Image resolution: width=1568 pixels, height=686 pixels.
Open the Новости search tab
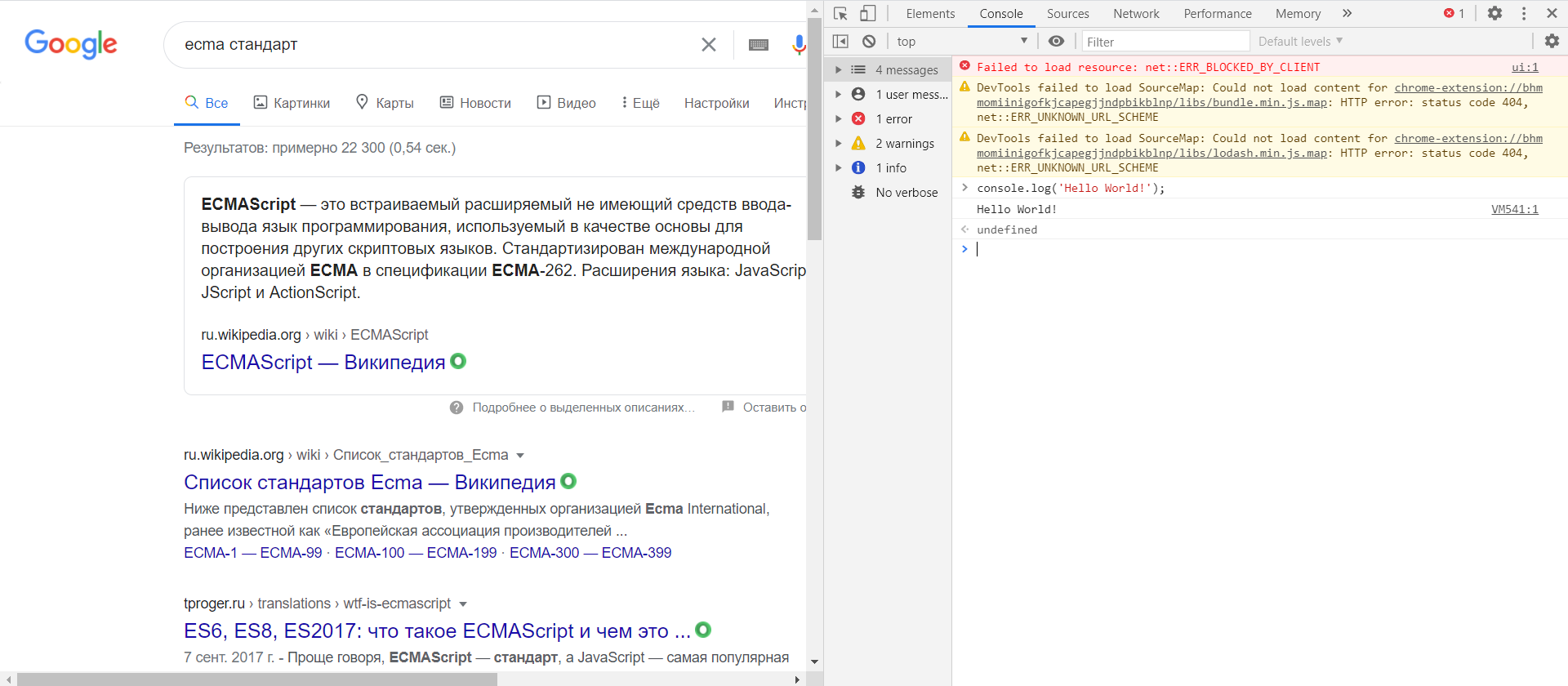click(x=475, y=103)
